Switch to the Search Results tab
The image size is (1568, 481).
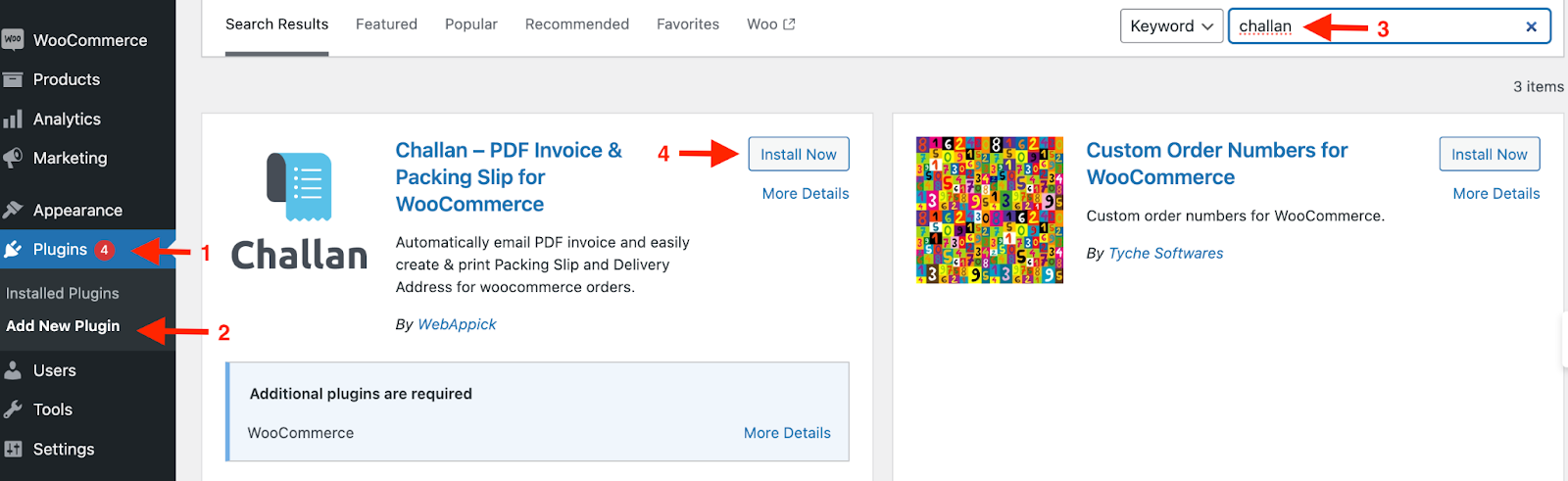(276, 24)
